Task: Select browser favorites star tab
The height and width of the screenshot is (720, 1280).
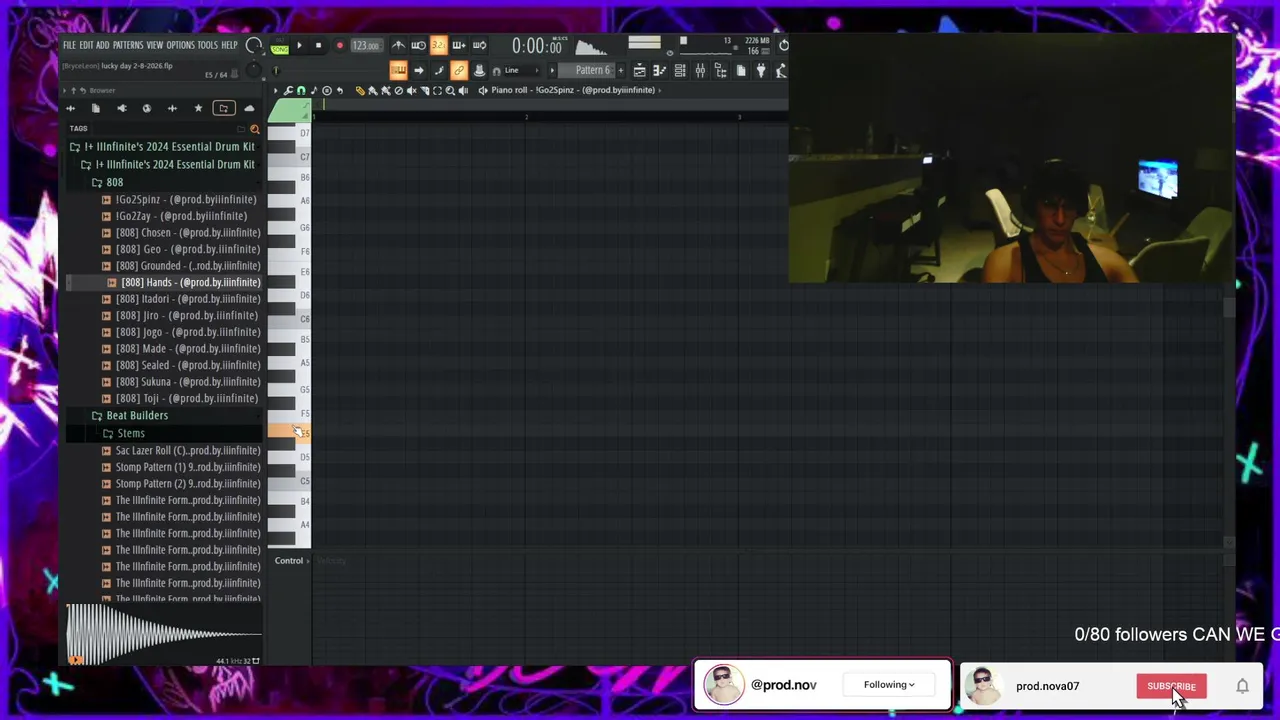Action: coord(198,108)
